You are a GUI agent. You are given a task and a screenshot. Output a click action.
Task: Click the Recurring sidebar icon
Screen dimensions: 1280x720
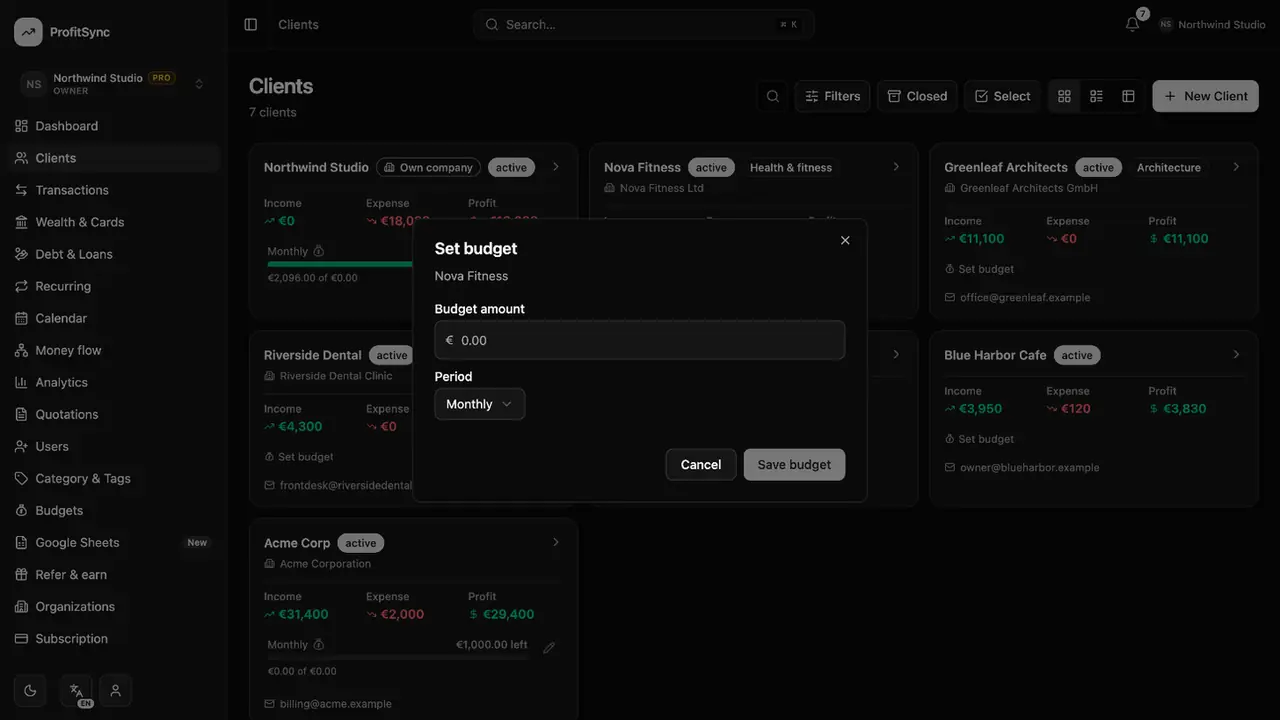tap(21, 286)
